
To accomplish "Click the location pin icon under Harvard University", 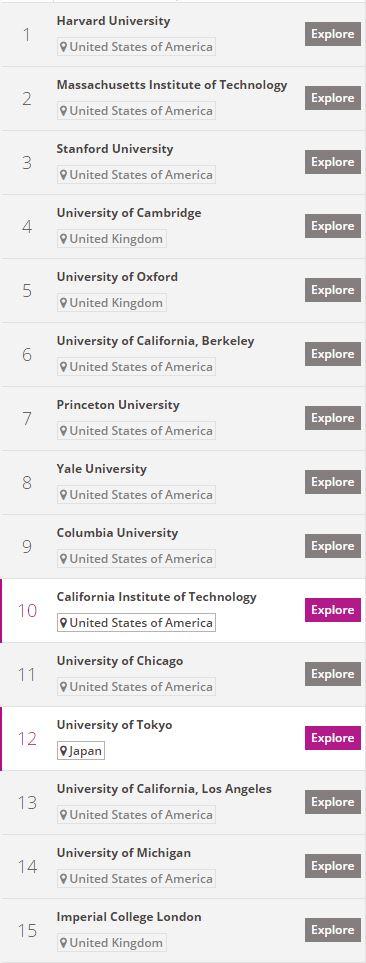I will [x=63, y=47].
